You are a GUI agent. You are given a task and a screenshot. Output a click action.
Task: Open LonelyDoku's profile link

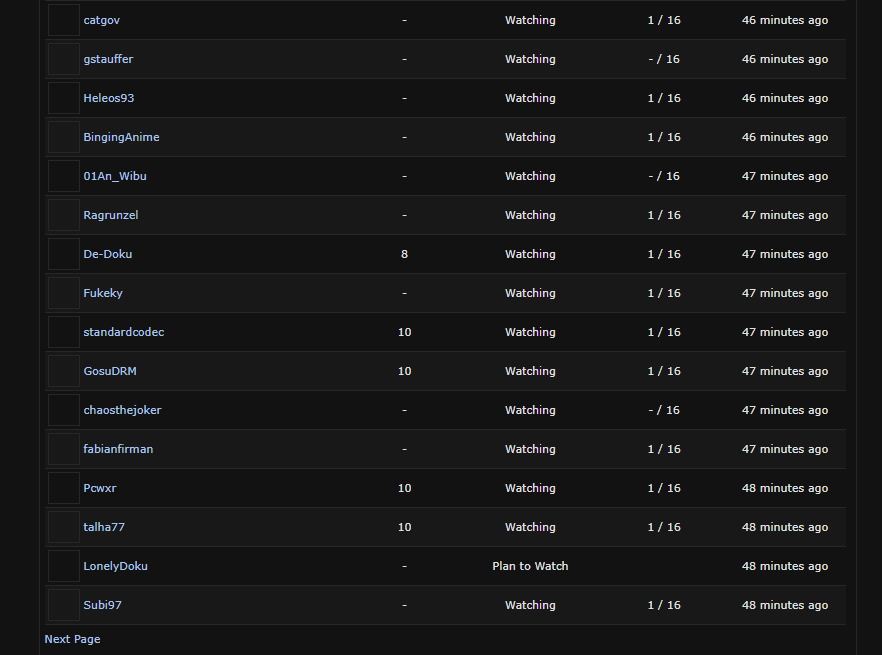115,566
